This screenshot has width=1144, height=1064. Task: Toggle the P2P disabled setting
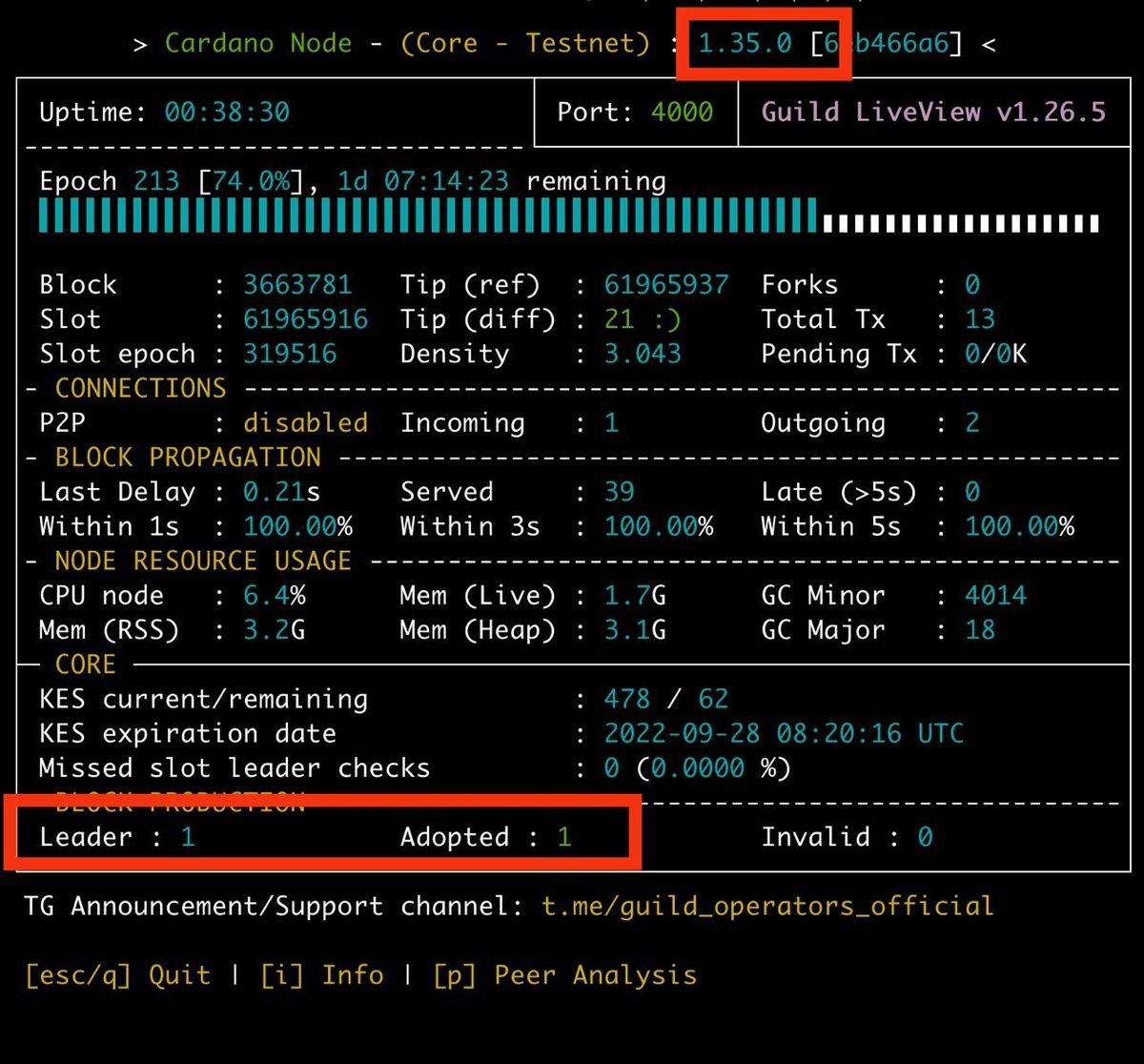tap(305, 422)
